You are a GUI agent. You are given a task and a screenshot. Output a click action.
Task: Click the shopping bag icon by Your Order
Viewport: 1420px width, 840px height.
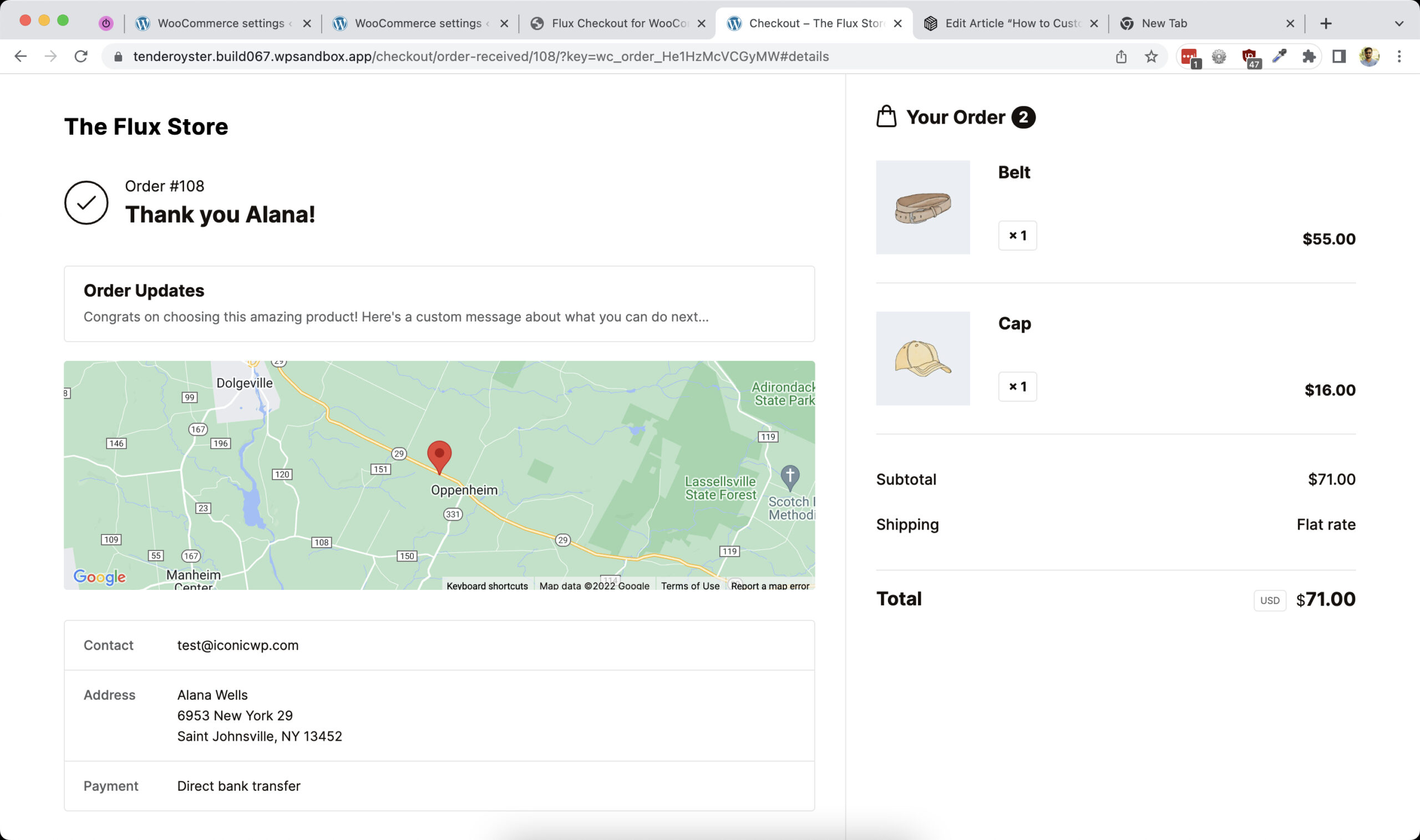coord(886,117)
